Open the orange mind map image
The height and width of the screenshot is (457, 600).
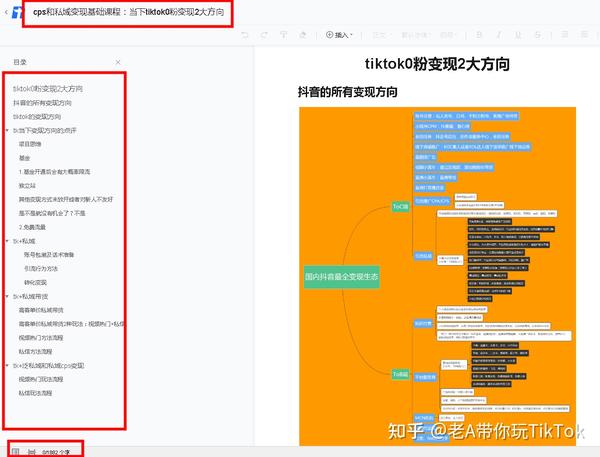[437, 276]
